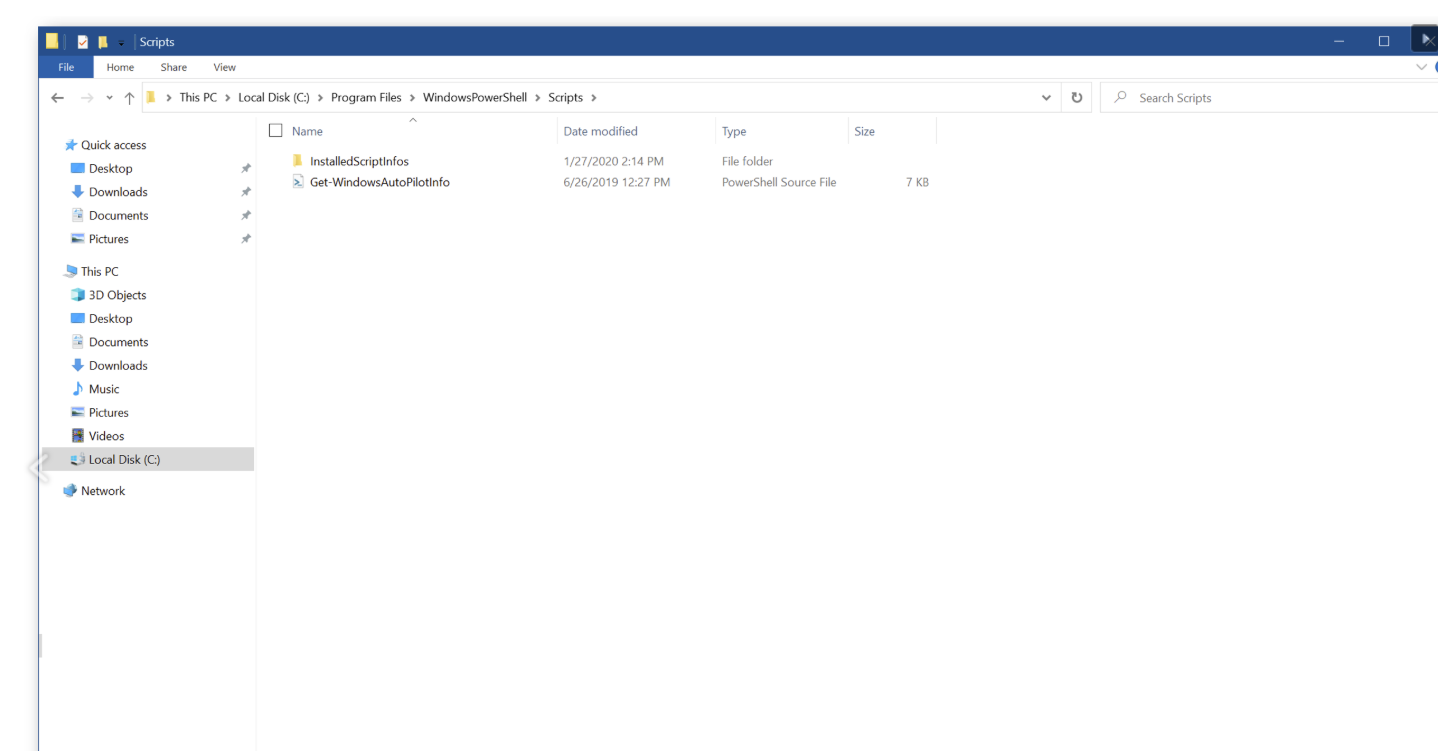Click the Back navigation arrow
Viewport: 1438px width, 751px height.
57,98
